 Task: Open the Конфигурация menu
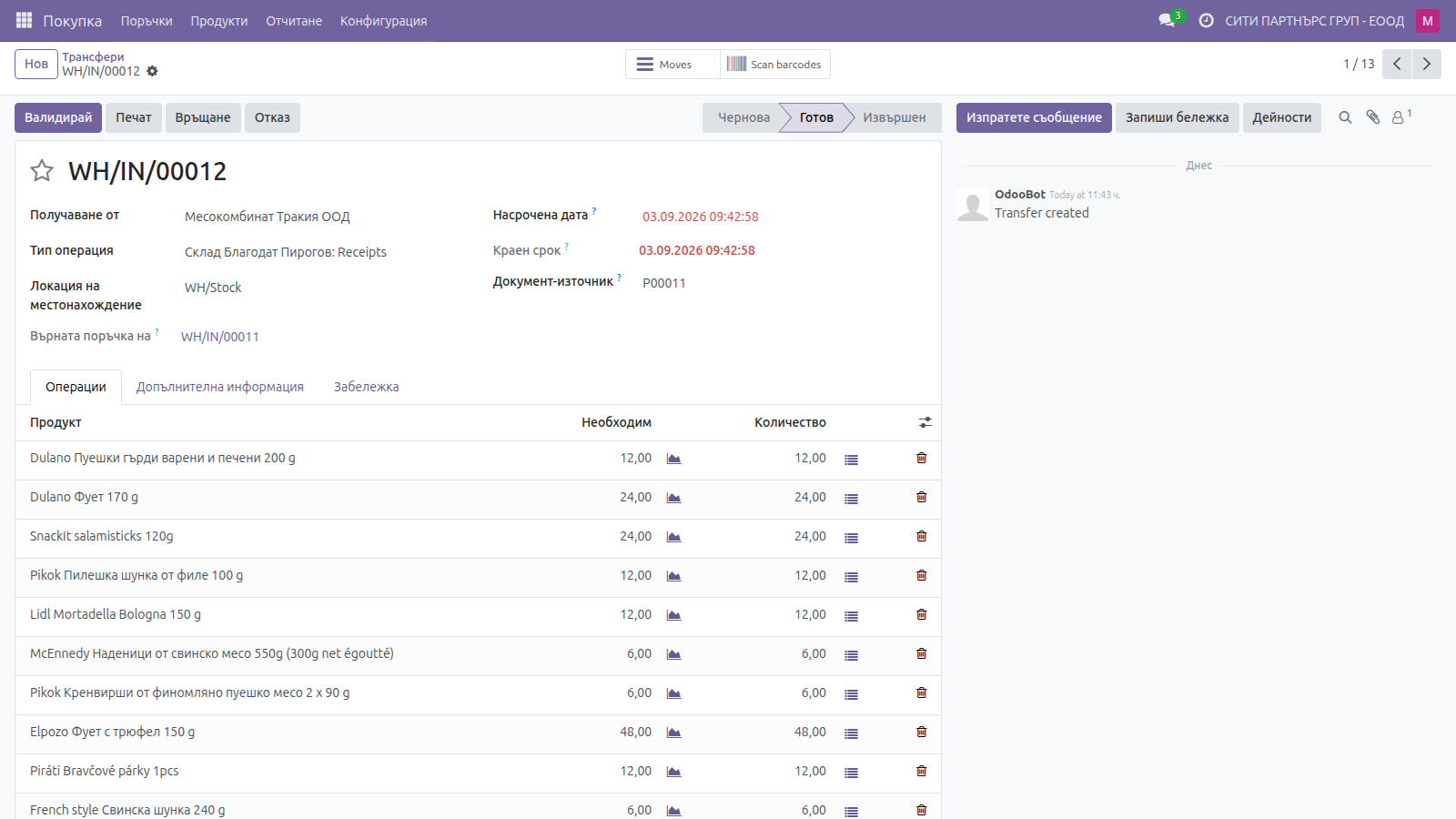click(383, 21)
